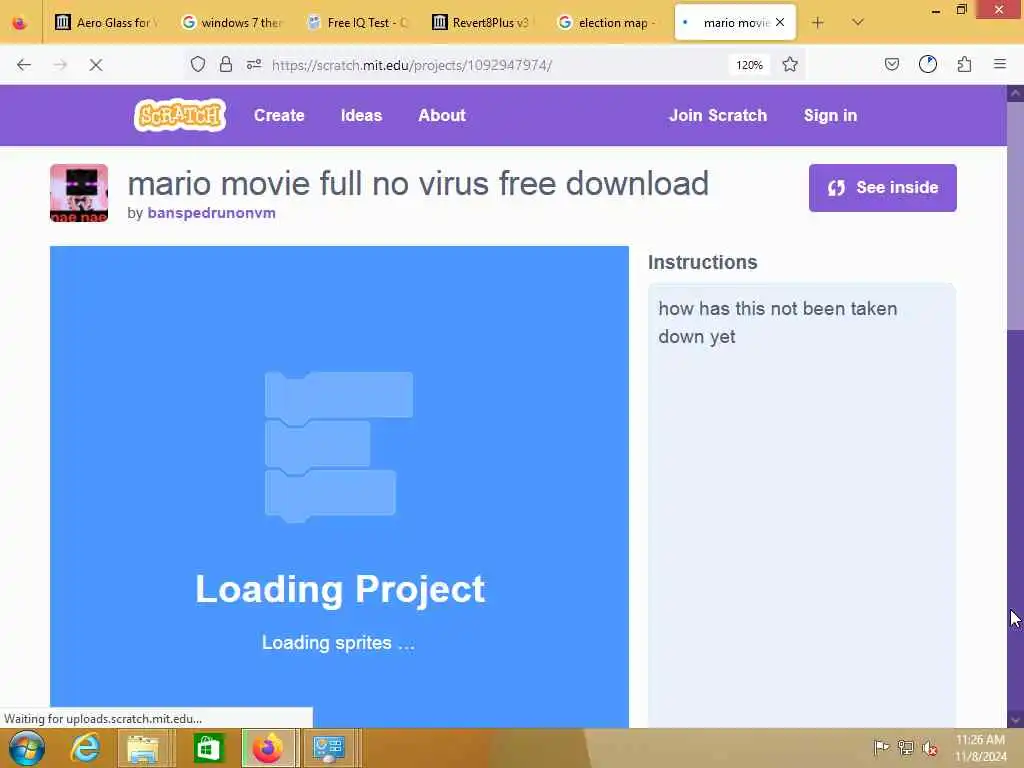Open the About page
Image resolution: width=1024 pixels, height=768 pixels.
click(442, 115)
